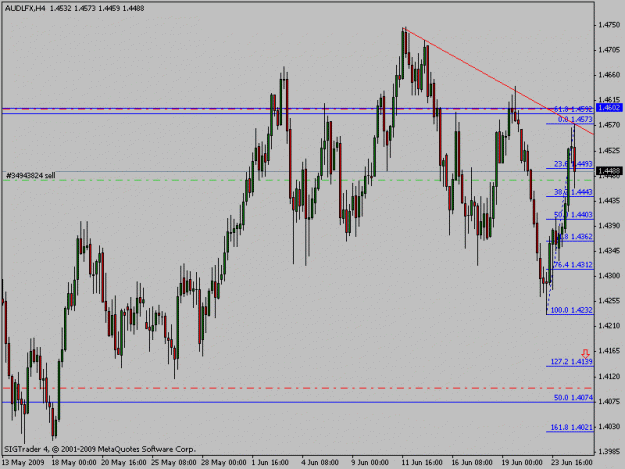The image size is (625, 469).
Task: Click the blue 1.4602 price tag
Action: [x=609, y=108]
